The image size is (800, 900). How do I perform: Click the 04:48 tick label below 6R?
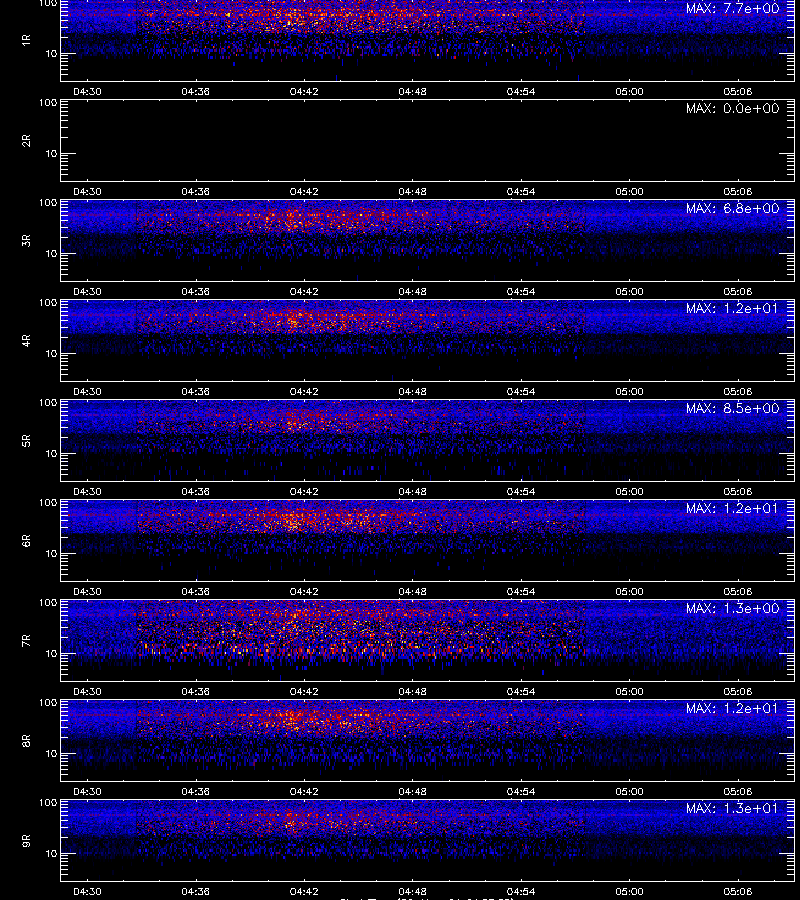pos(413,592)
